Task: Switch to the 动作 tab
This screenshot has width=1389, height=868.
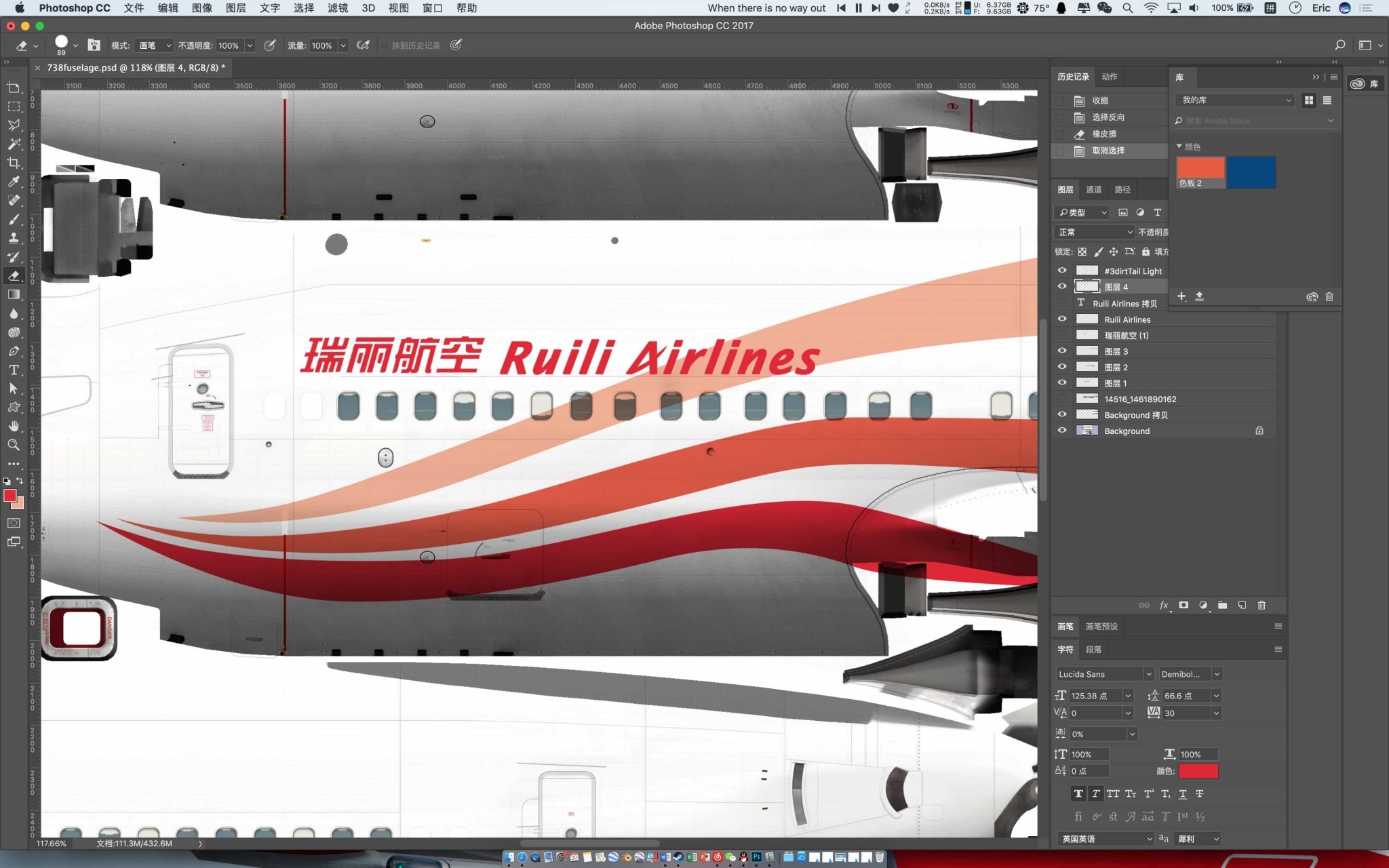Action: point(1110,77)
